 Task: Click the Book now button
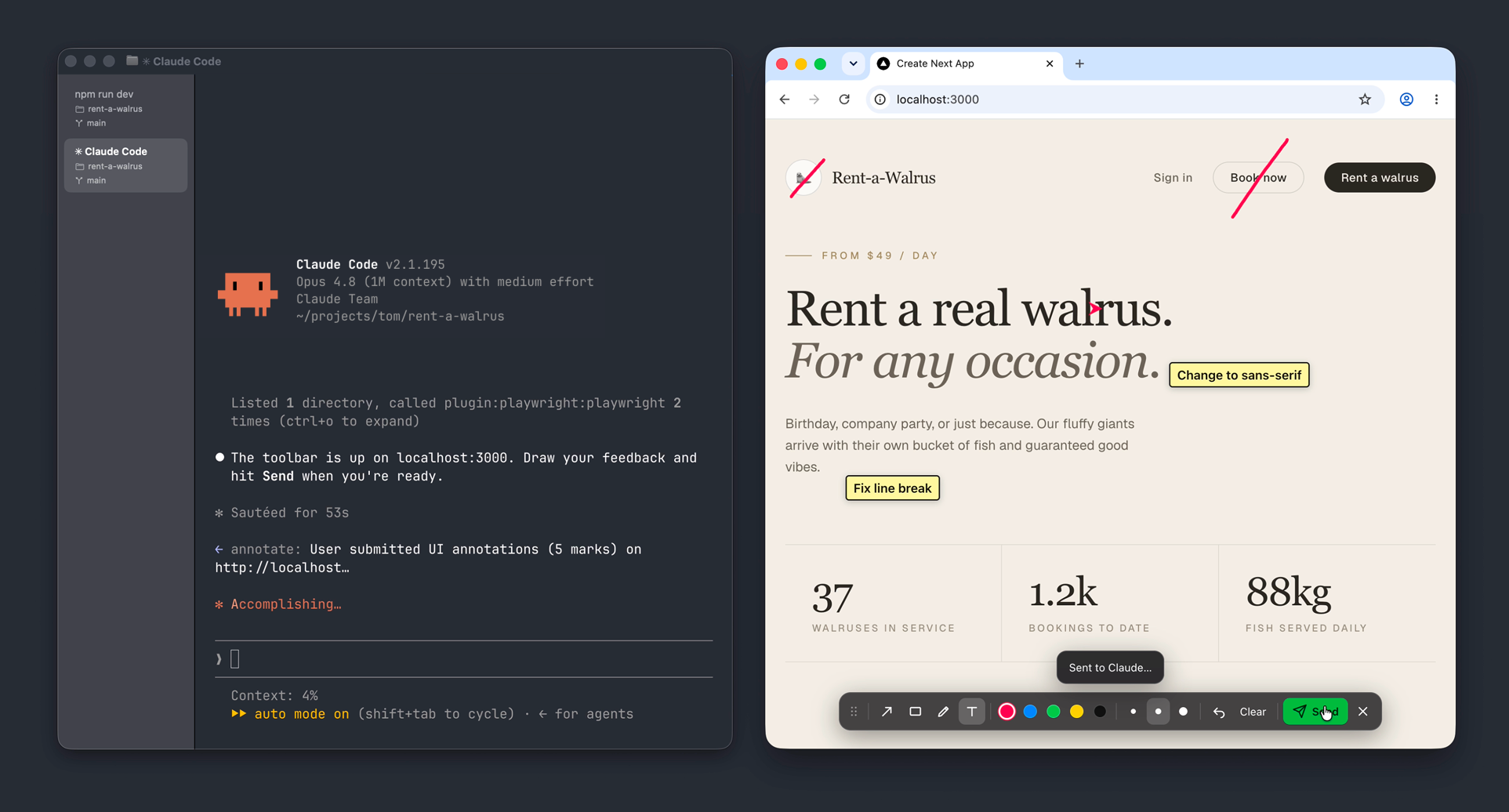[1258, 178]
